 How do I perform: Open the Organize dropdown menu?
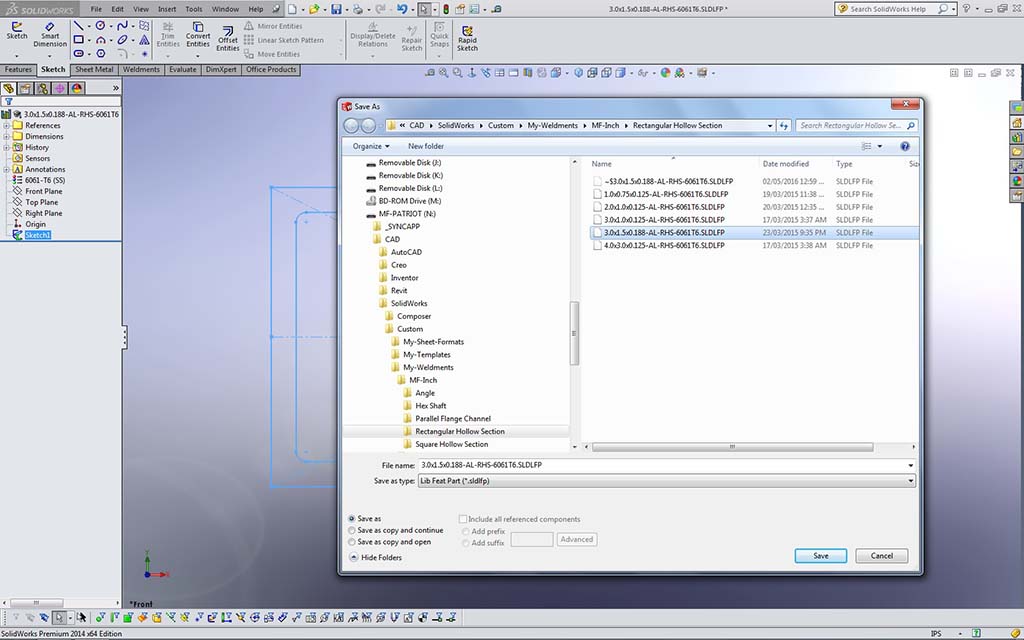point(371,146)
